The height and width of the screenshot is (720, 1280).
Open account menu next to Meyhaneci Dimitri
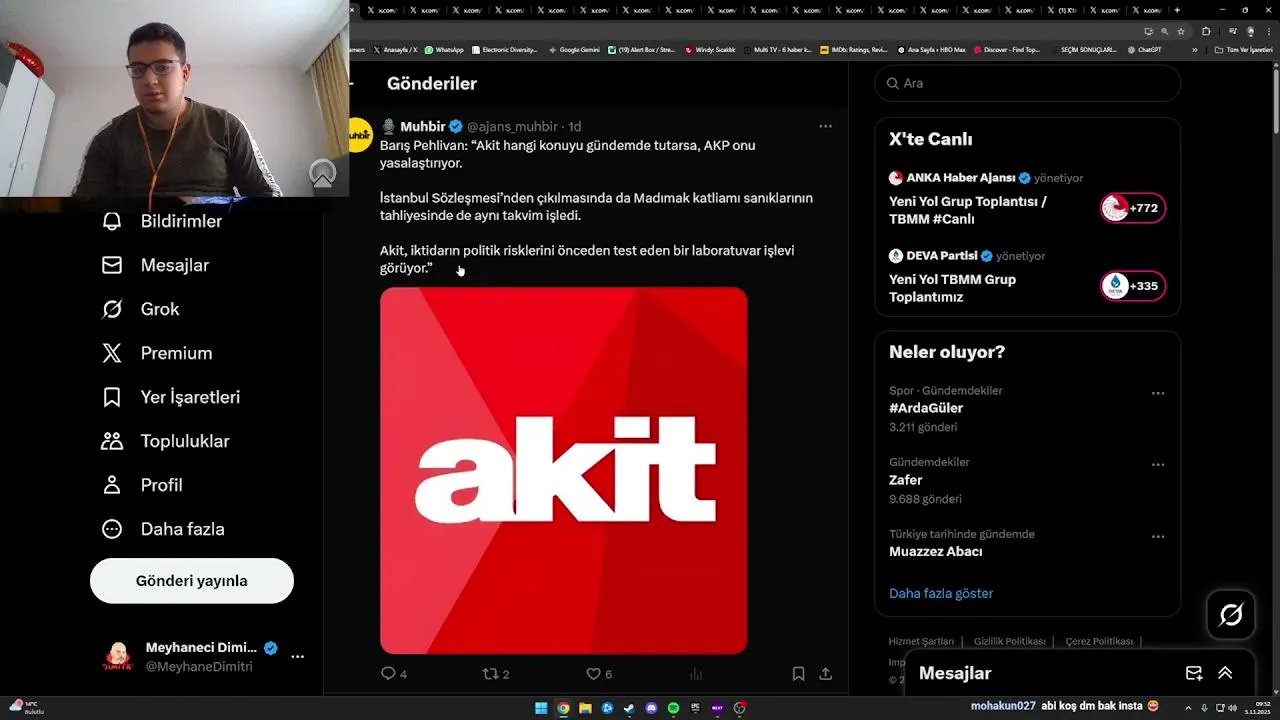(x=297, y=657)
